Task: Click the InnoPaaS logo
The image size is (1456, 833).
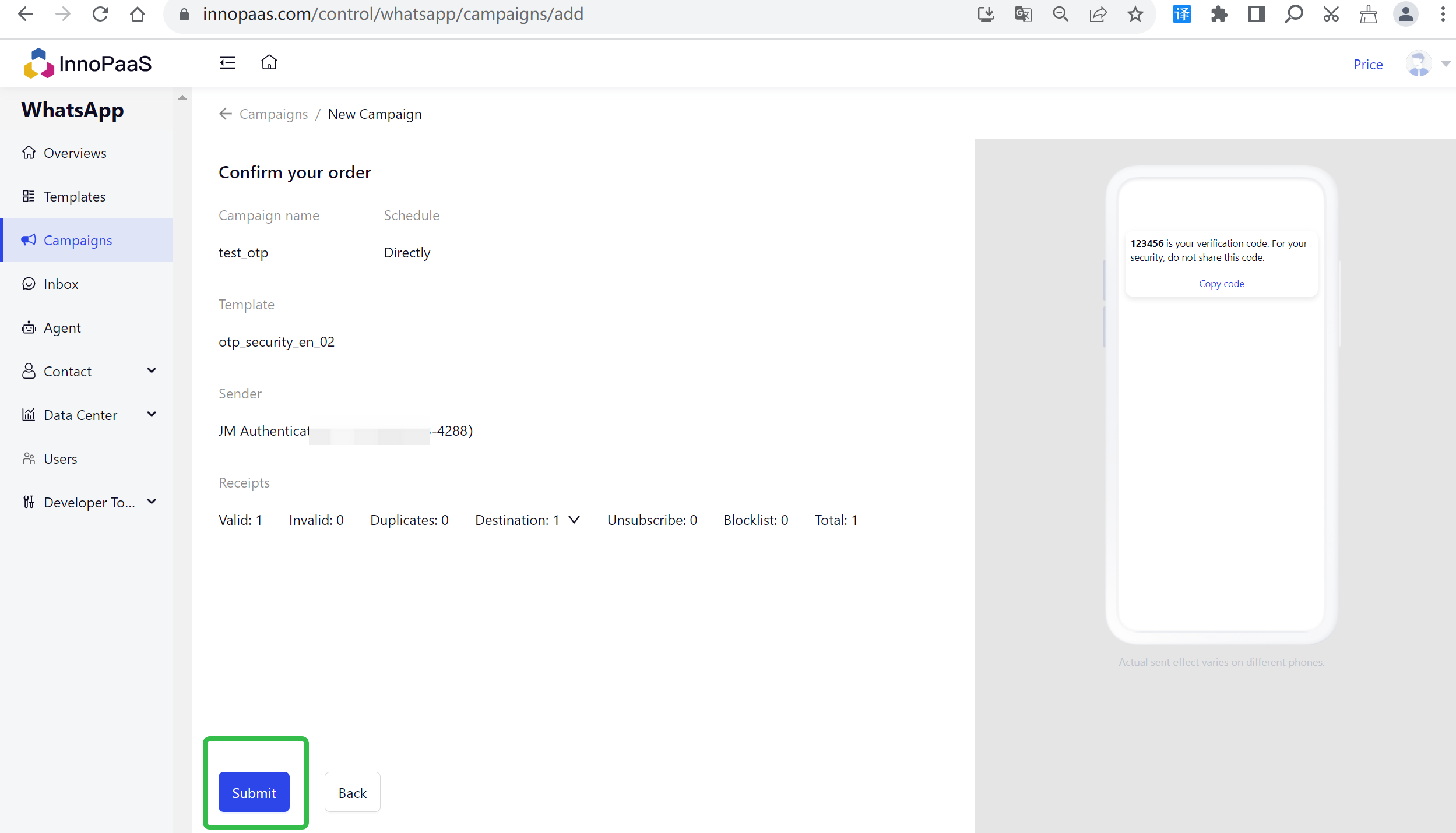Action: pyautogui.click(x=87, y=63)
